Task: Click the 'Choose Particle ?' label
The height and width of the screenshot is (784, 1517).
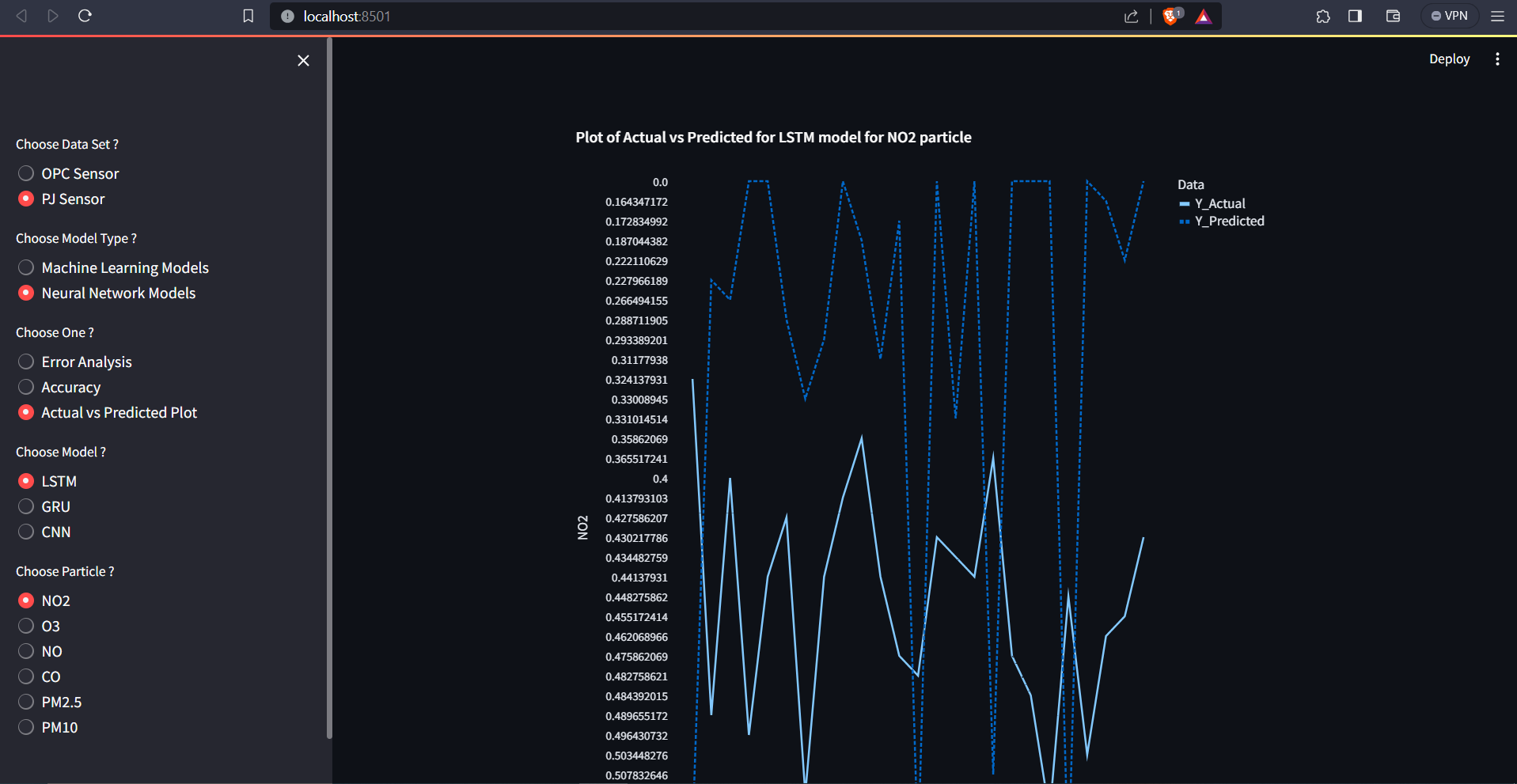Action: 65,571
